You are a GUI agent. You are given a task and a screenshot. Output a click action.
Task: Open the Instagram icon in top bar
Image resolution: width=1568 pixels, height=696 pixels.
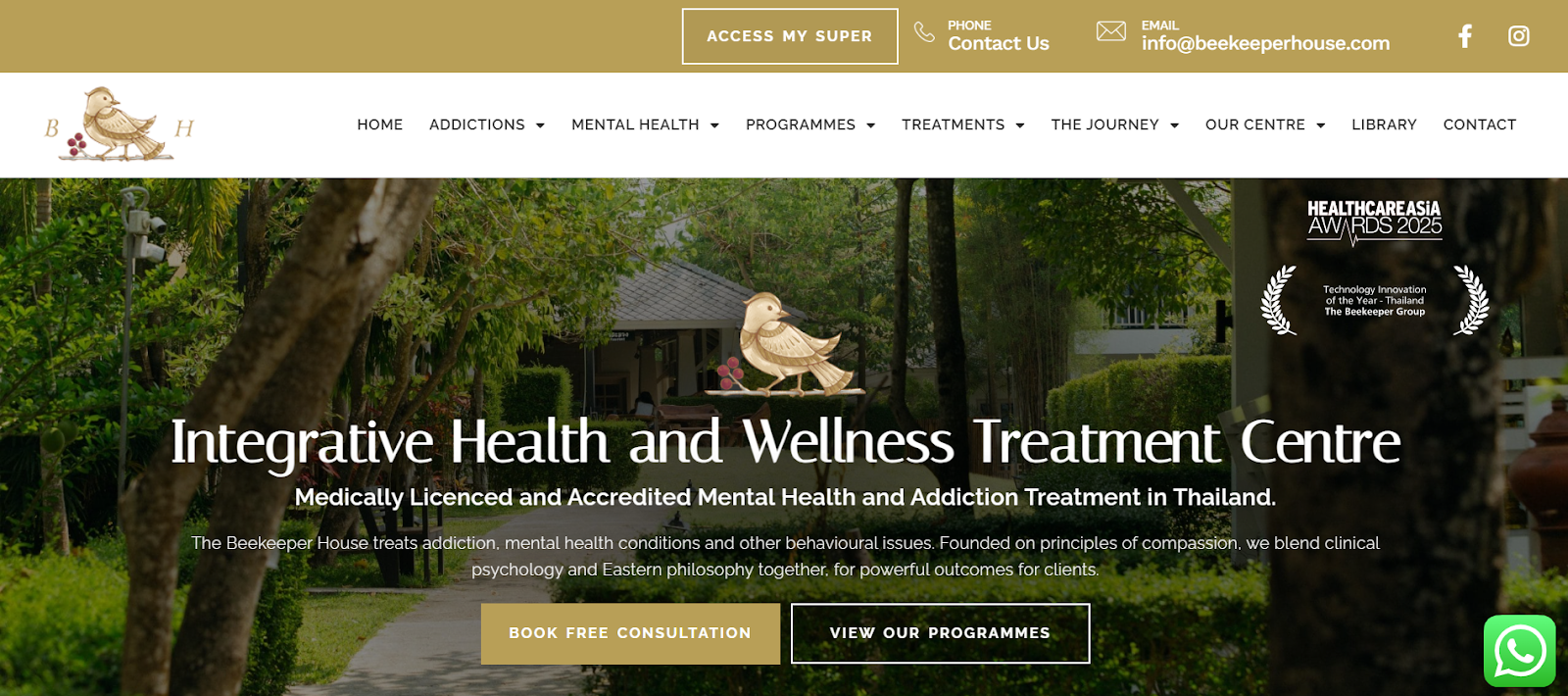click(1519, 36)
